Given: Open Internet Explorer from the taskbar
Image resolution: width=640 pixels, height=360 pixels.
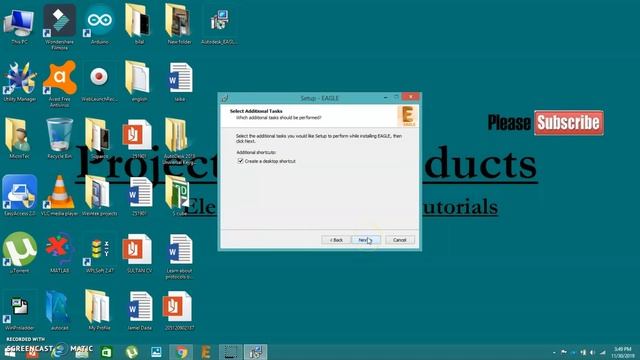Looking at the screenshot, I should click(x=60, y=351).
